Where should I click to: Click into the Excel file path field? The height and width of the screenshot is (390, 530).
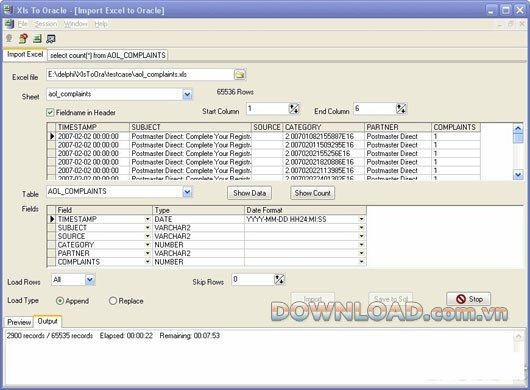pos(140,74)
